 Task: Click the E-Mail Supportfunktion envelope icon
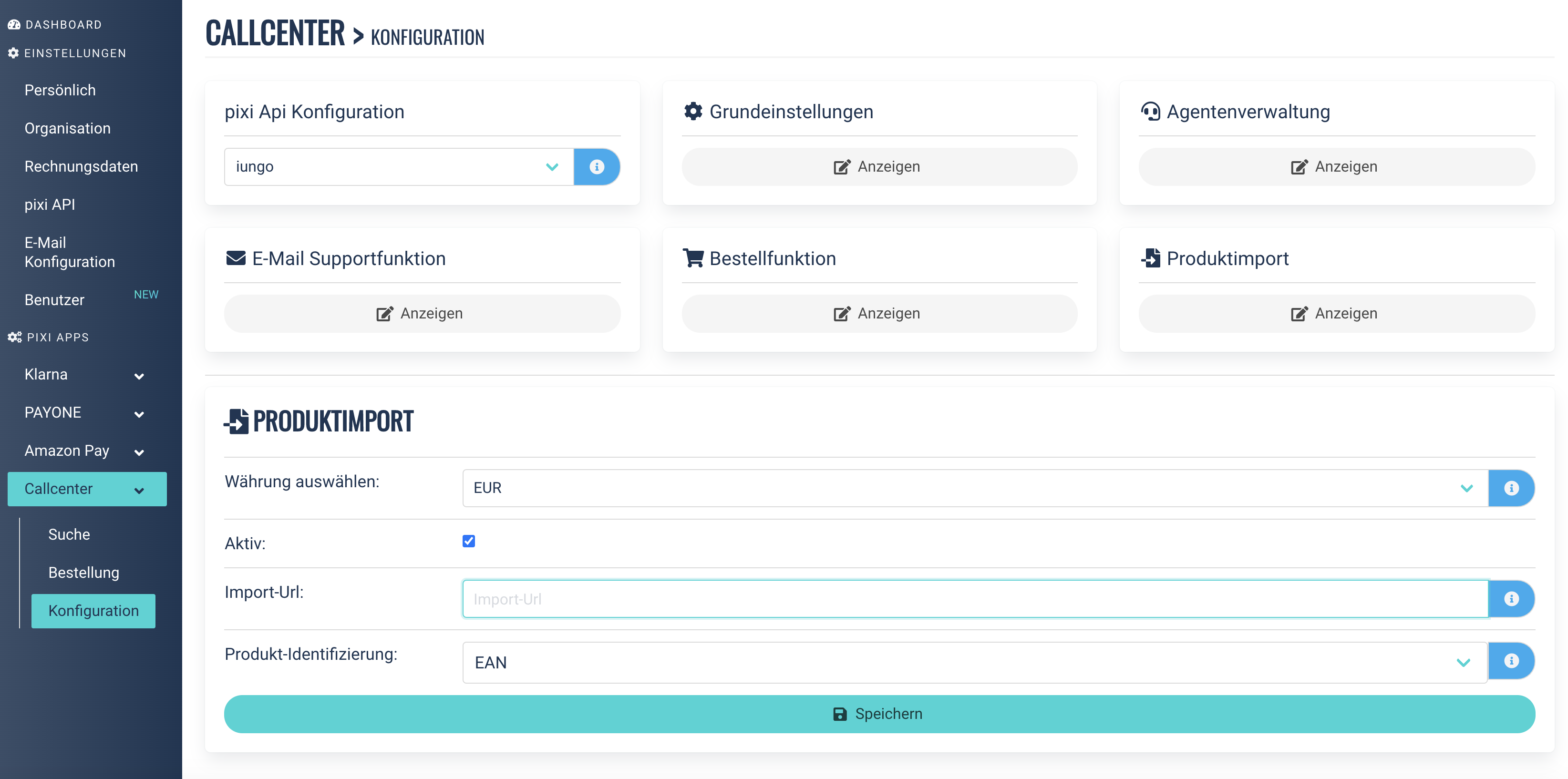pyautogui.click(x=236, y=258)
